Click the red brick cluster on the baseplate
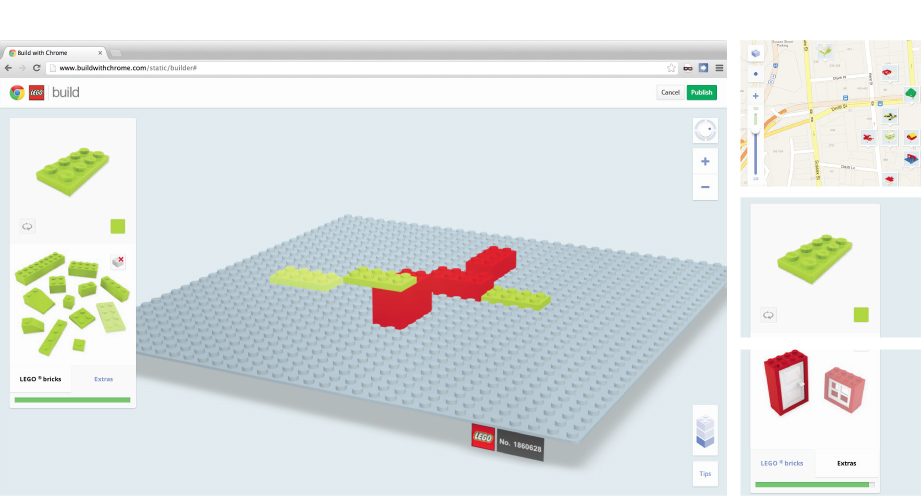 tap(445, 286)
